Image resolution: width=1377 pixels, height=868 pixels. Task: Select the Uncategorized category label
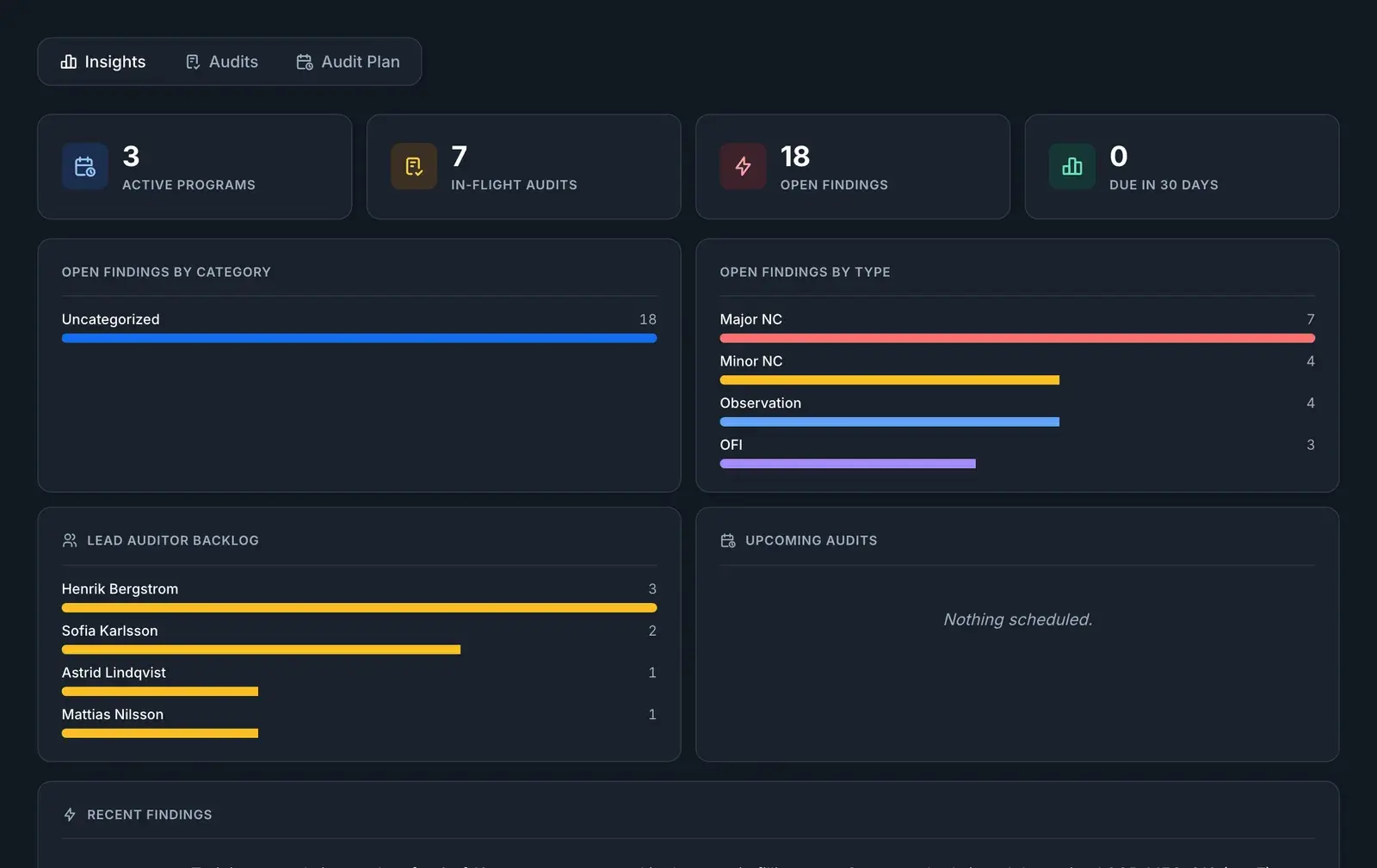[x=110, y=319]
